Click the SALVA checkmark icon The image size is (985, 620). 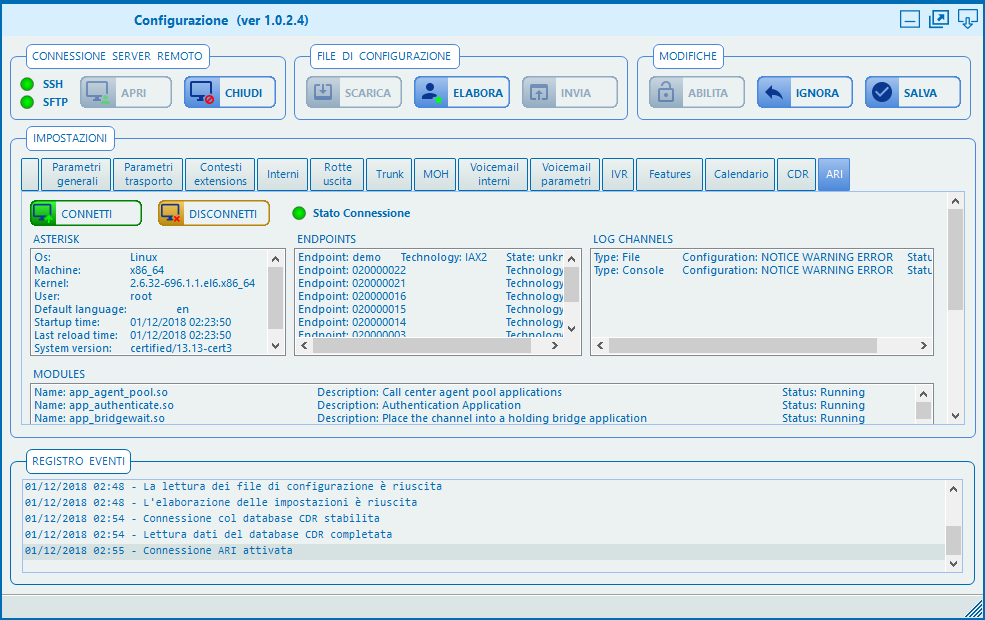point(881,93)
